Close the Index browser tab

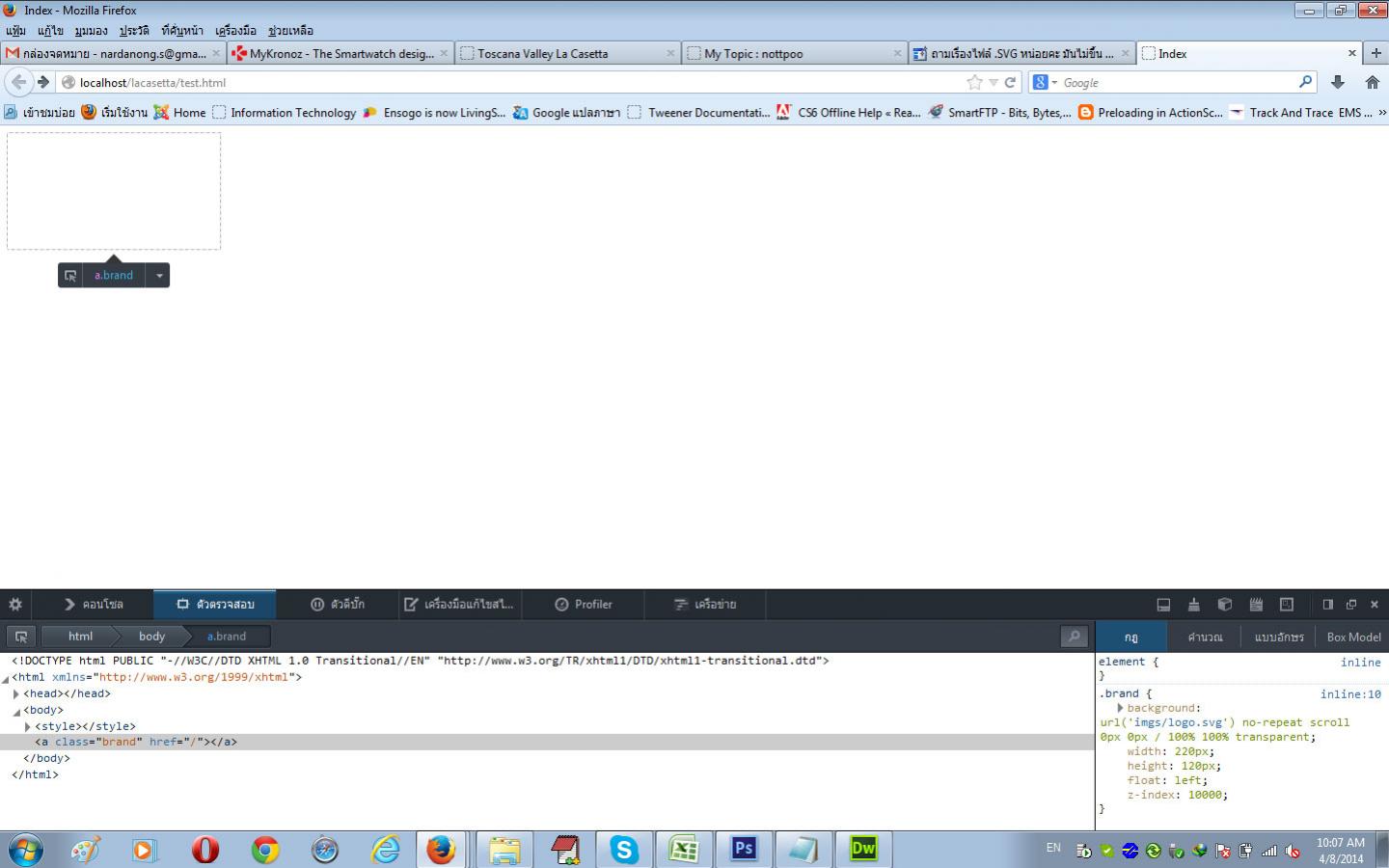(x=1351, y=53)
